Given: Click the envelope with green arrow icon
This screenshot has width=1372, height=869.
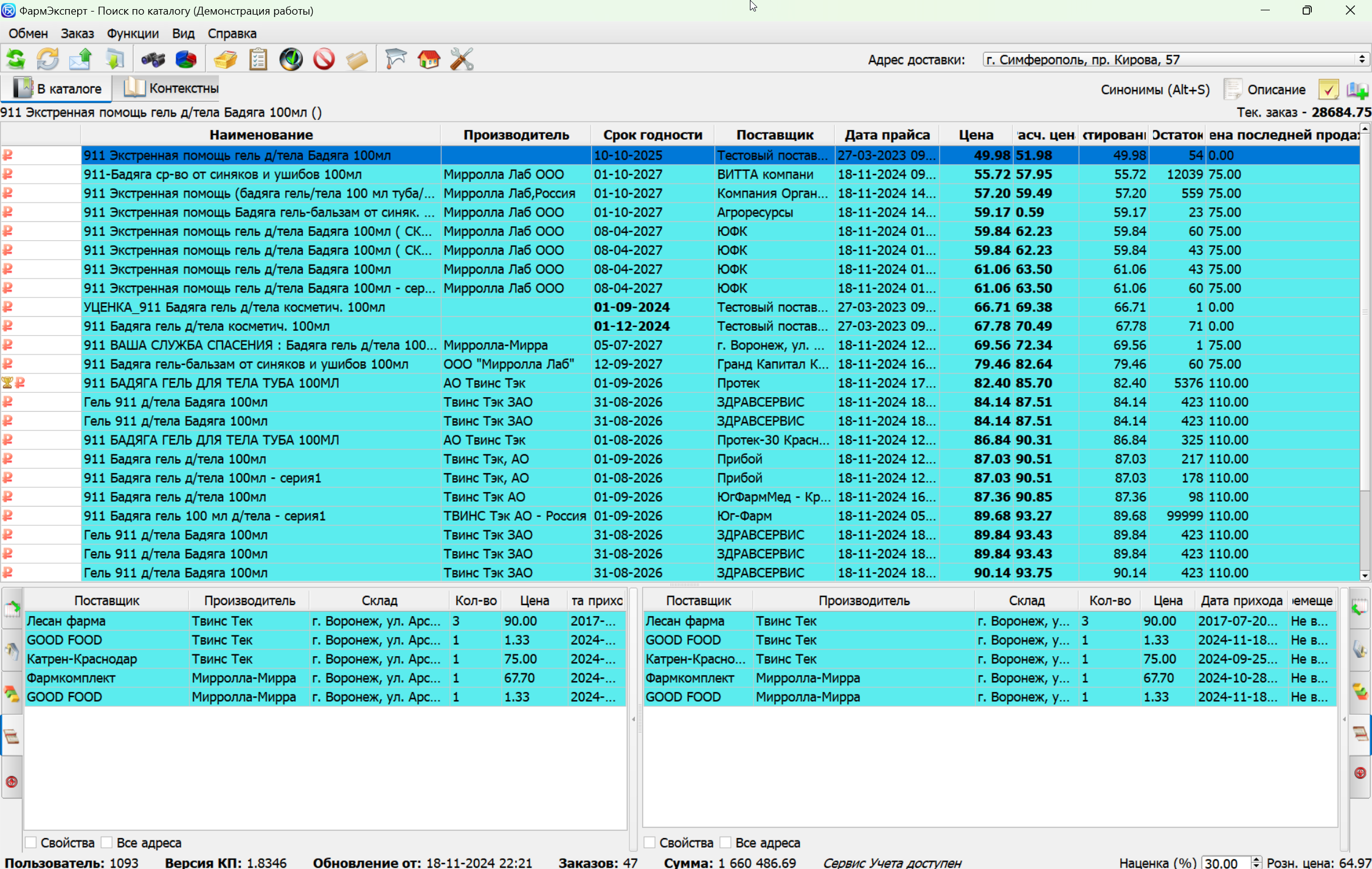Looking at the screenshot, I should coord(80,60).
